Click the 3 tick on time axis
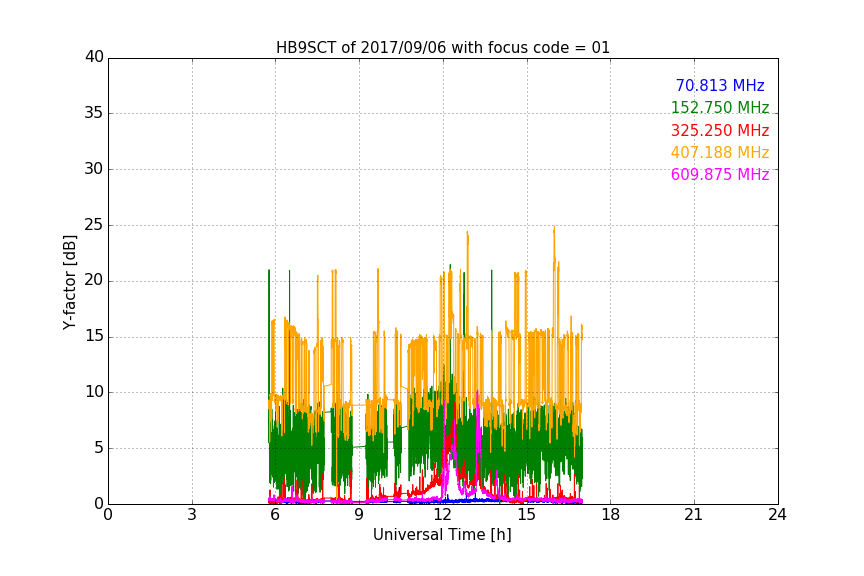The height and width of the screenshot is (576, 864). click(192, 515)
